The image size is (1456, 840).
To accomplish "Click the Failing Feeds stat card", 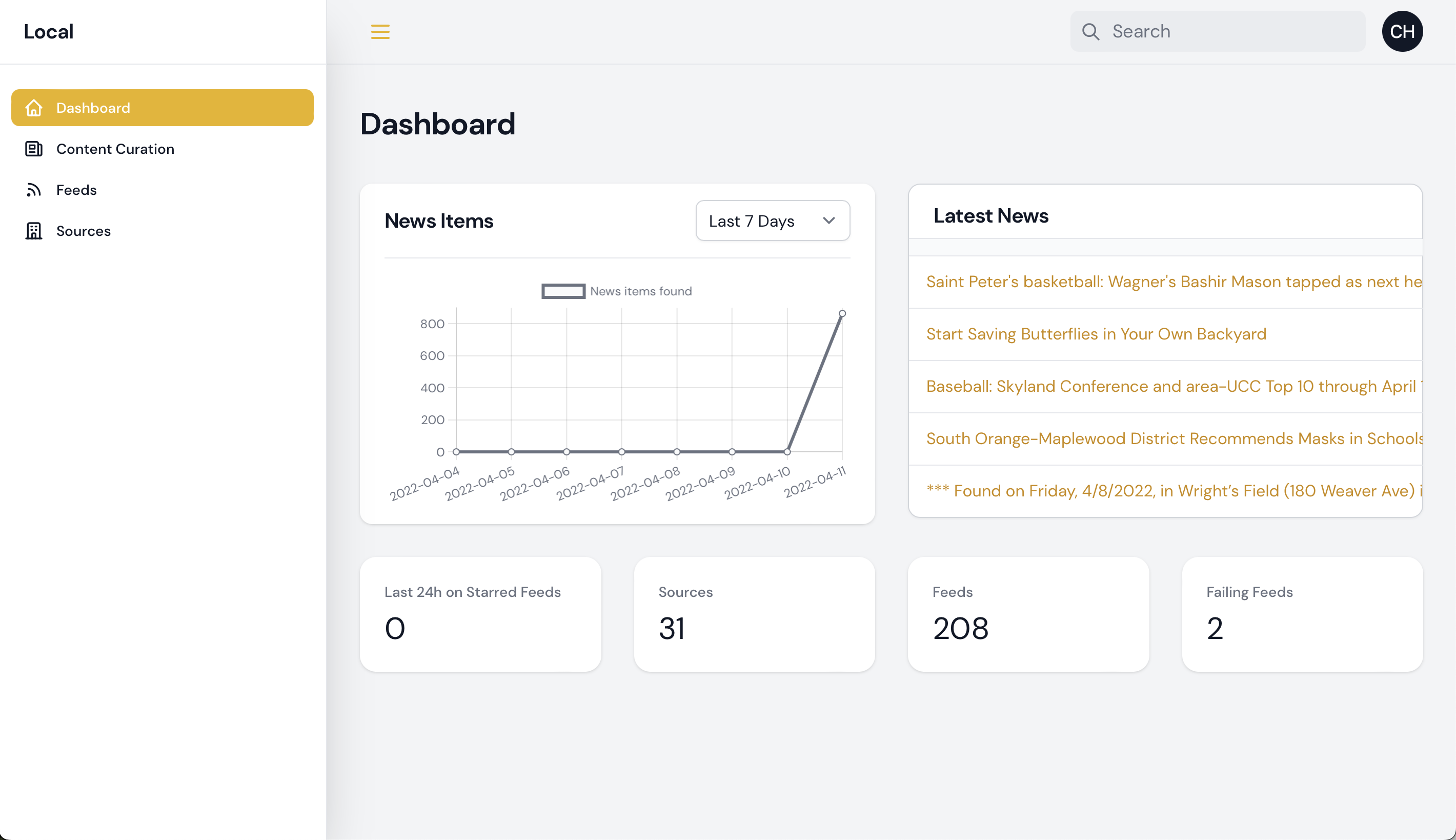I will point(1302,614).
